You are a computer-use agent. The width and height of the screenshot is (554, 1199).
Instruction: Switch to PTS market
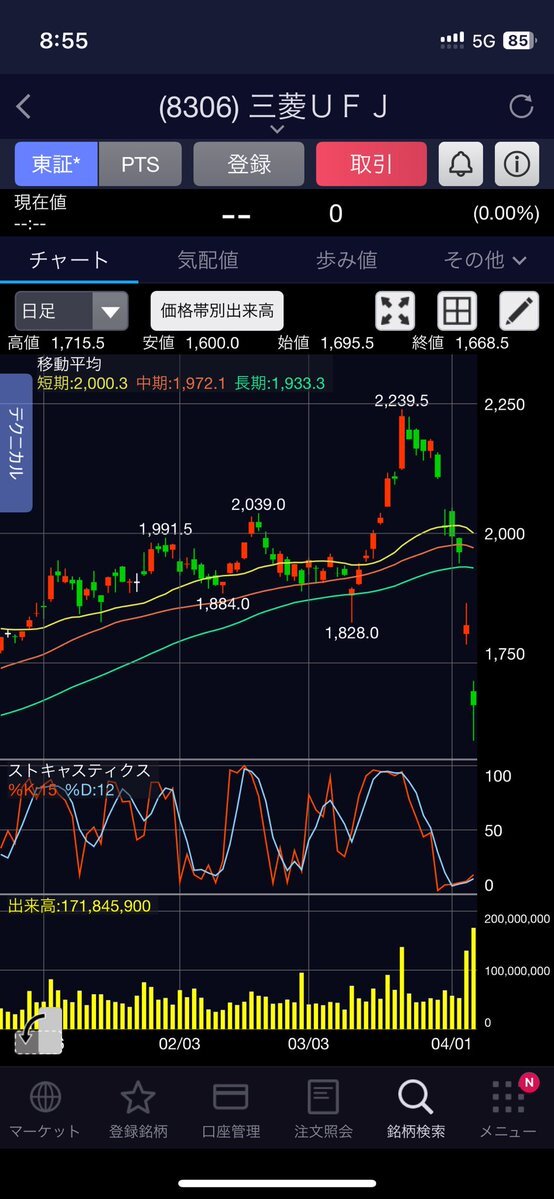pyautogui.click(x=140, y=164)
